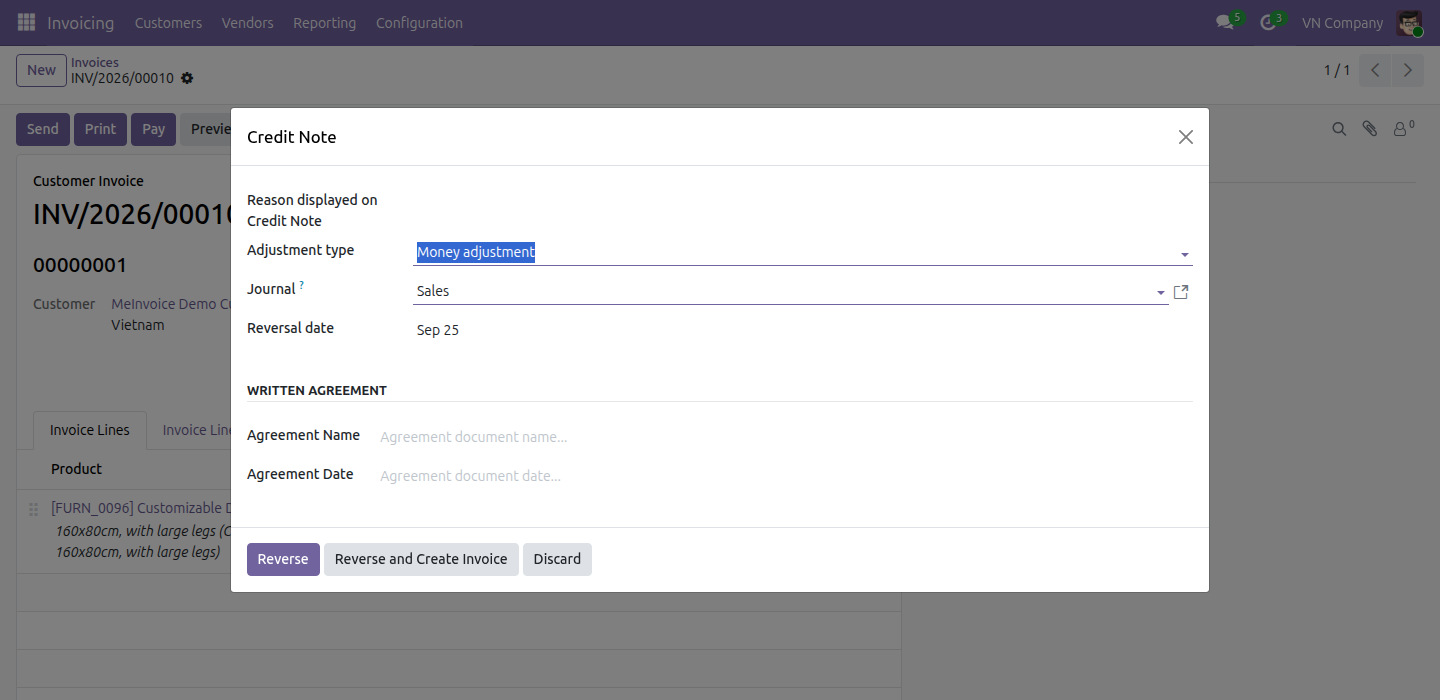Click Reverse and Create Invoice button
This screenshot has width=1440, height=700.
[421, 559]
